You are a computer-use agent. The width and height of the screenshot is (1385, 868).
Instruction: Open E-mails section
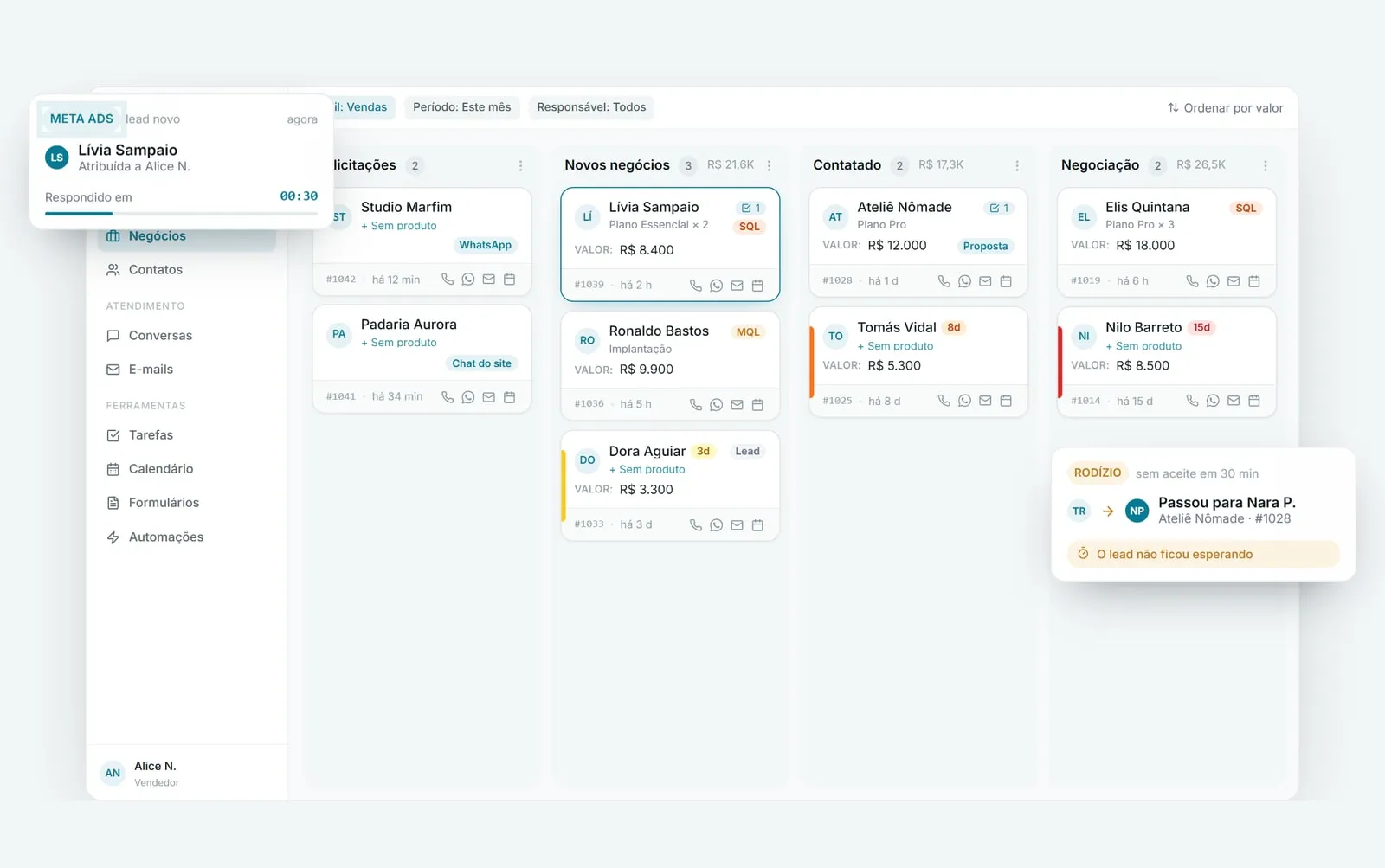tap(186, 370)
